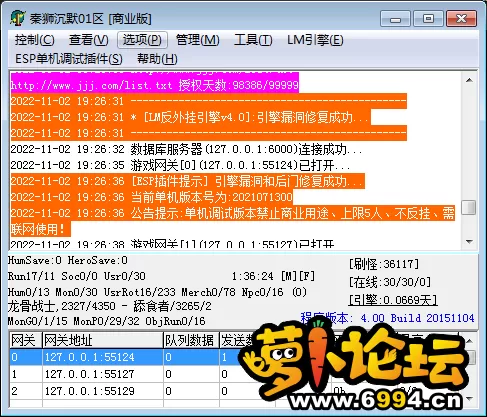Viewport: 487px width, 417px height.
Task: Select the 当前单机版本号 log line
Action: 152,197
